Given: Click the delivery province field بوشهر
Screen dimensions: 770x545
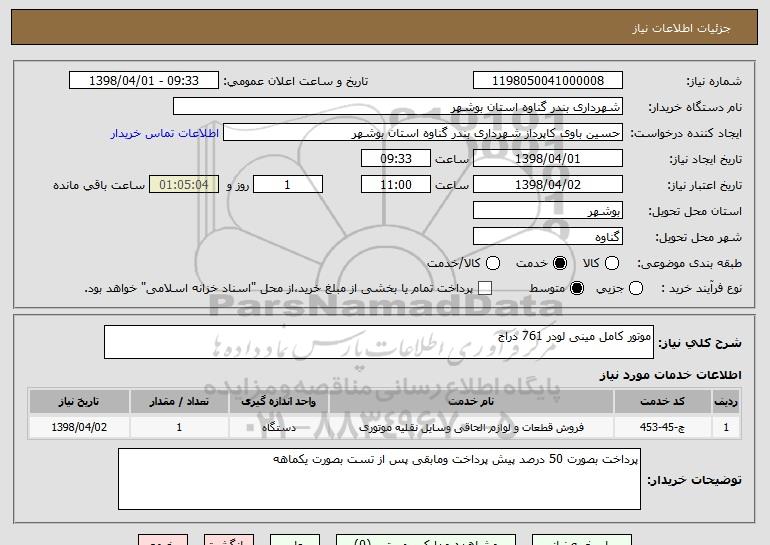Looking at the screenshot, I should 548,211.
